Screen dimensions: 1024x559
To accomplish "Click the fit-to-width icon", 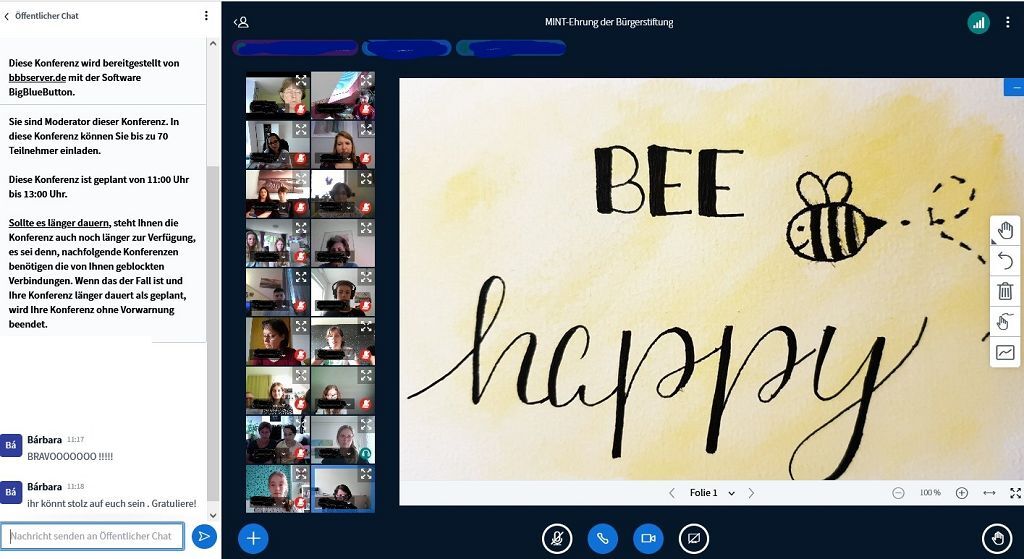I will pyautogui.click(x=989, y=493).
